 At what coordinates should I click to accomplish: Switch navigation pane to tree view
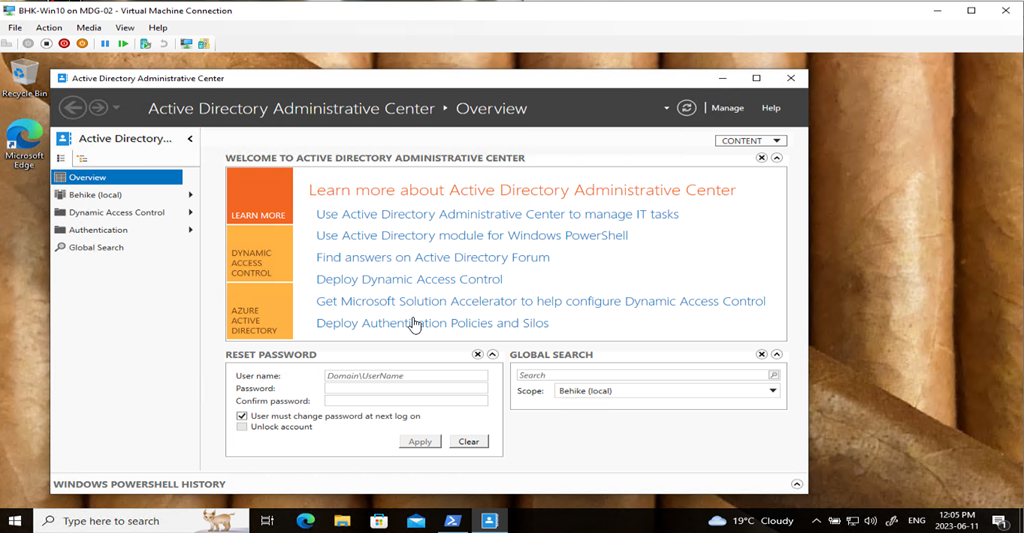pos(82,159)
